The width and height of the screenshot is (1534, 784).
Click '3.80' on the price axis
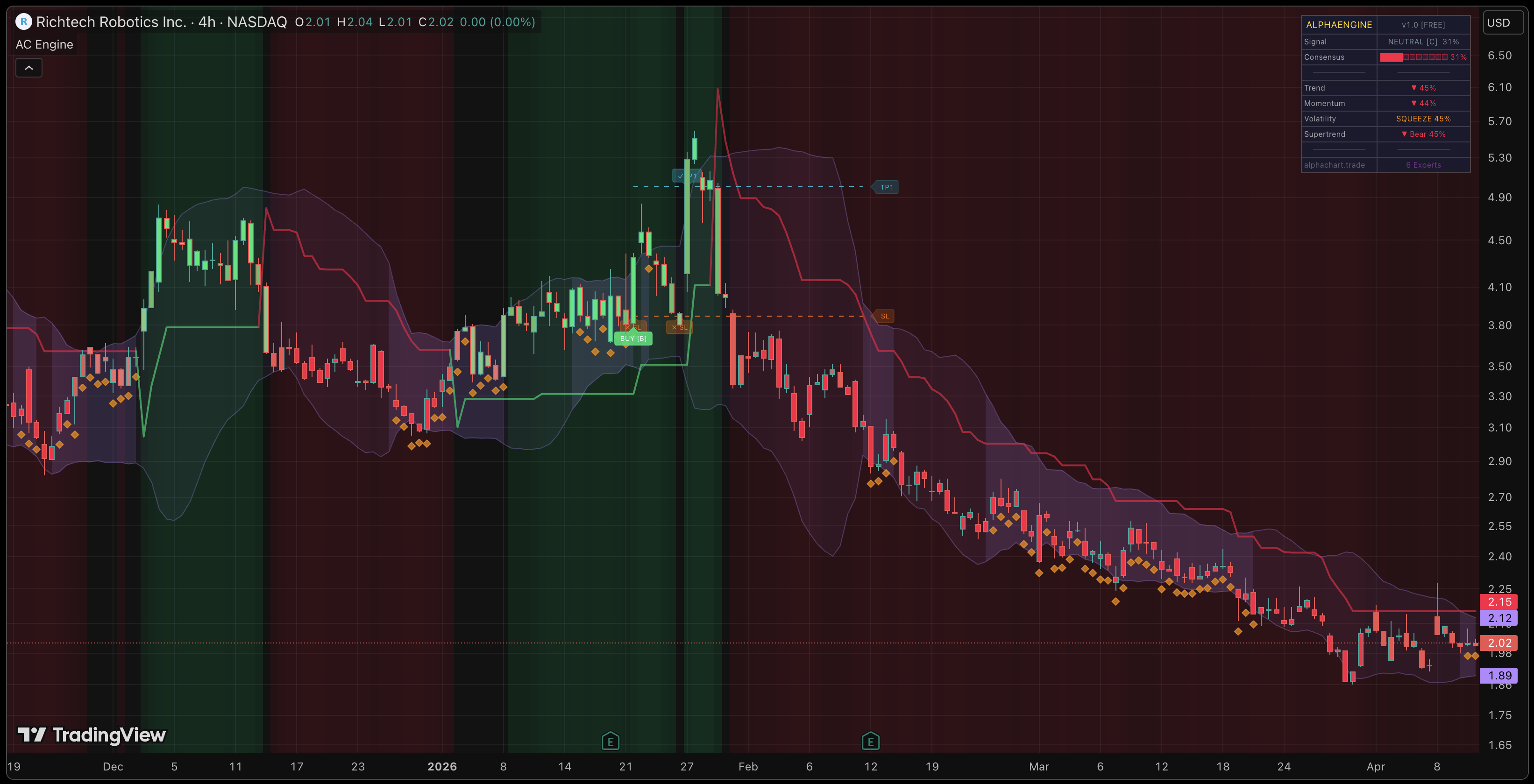1499,325
